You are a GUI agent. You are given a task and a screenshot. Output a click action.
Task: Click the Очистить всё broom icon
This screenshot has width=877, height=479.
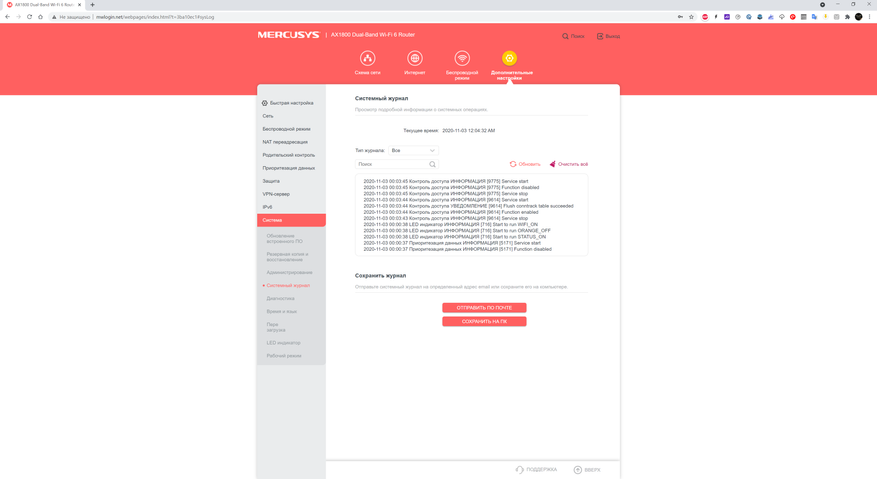coord(552,164)
